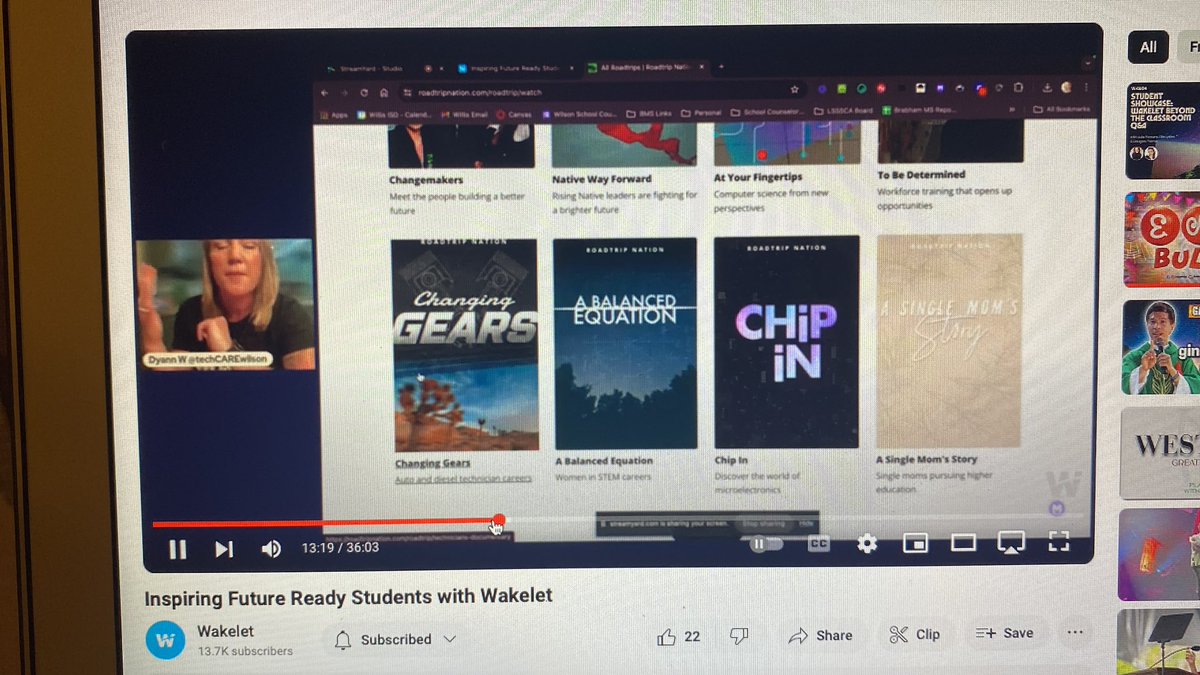Open Personal bookmarks folder
Screen dimensions: 1200x675
click(701, 113)
